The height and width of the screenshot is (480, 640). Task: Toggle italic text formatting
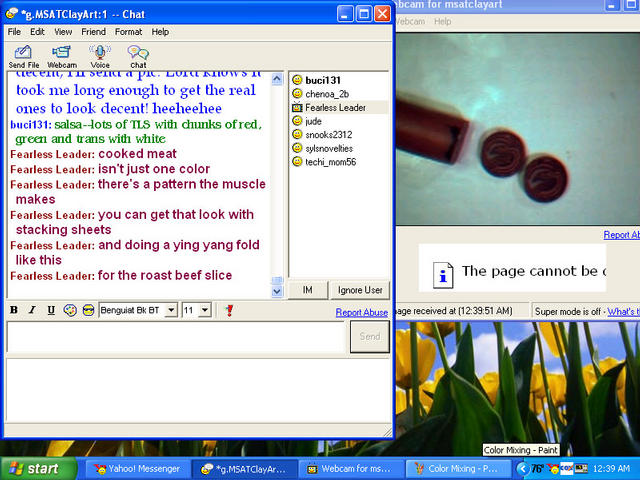pos(32,310)
